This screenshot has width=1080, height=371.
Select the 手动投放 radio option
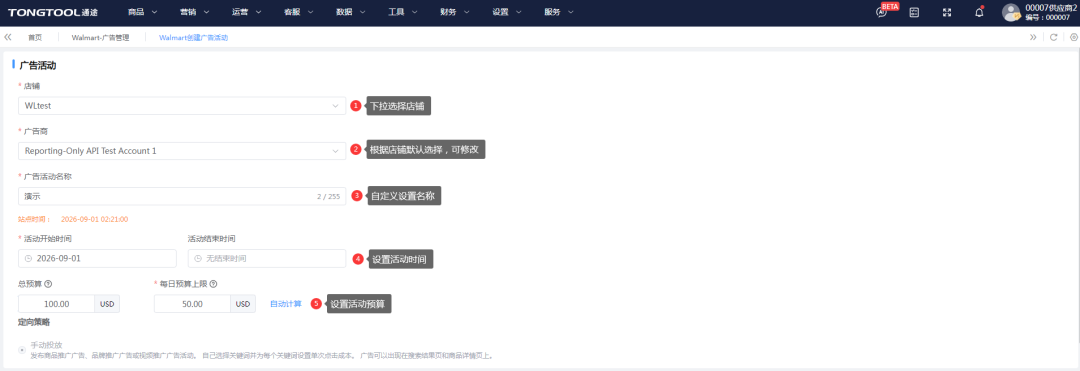pyautogui.click(x=22, y=349)
